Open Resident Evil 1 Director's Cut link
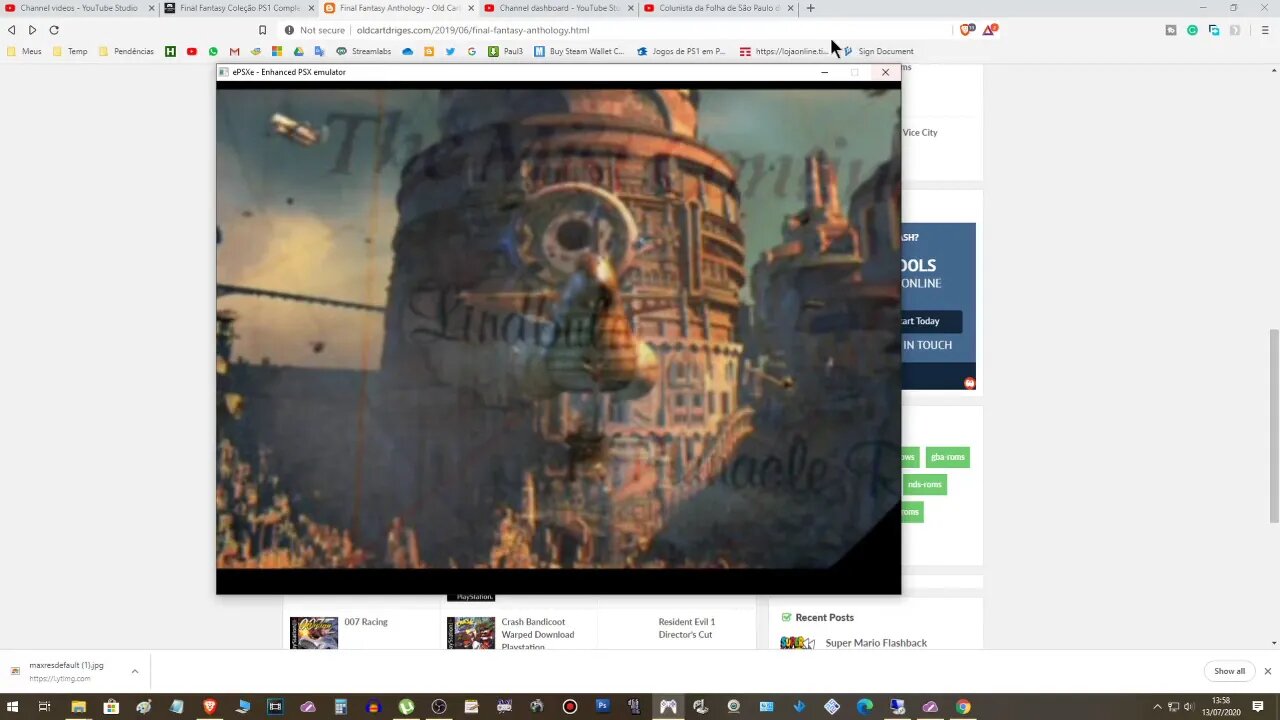 coord(687,628)
